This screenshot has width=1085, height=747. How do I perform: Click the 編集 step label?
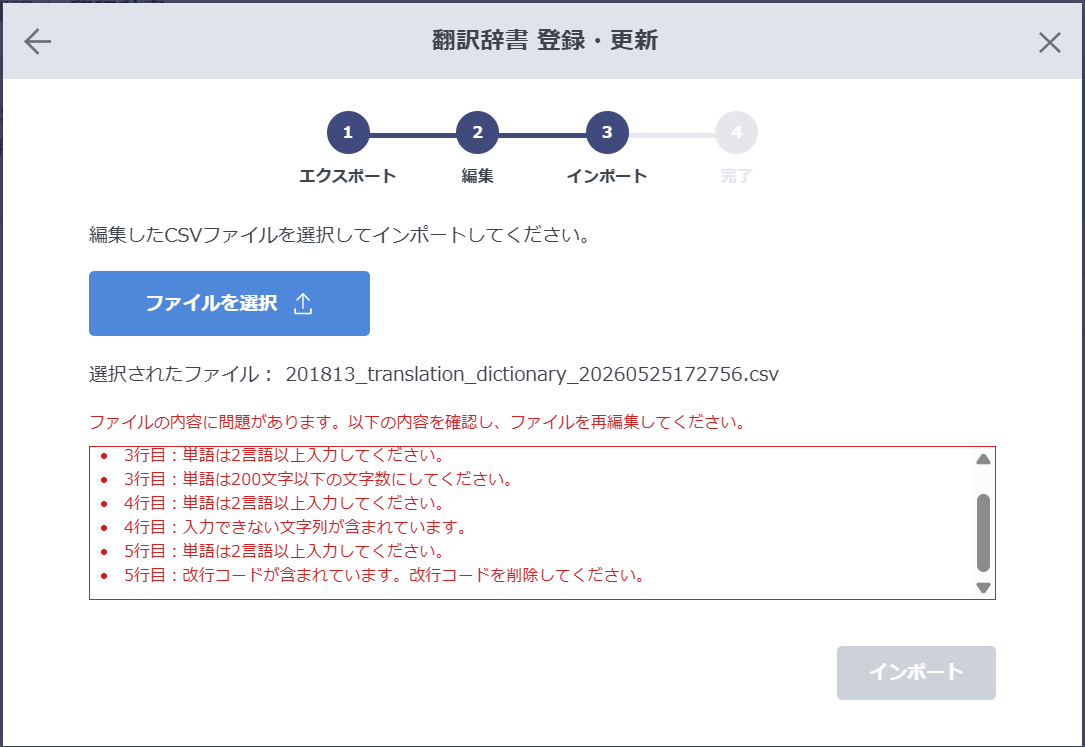tap(477, 176)
